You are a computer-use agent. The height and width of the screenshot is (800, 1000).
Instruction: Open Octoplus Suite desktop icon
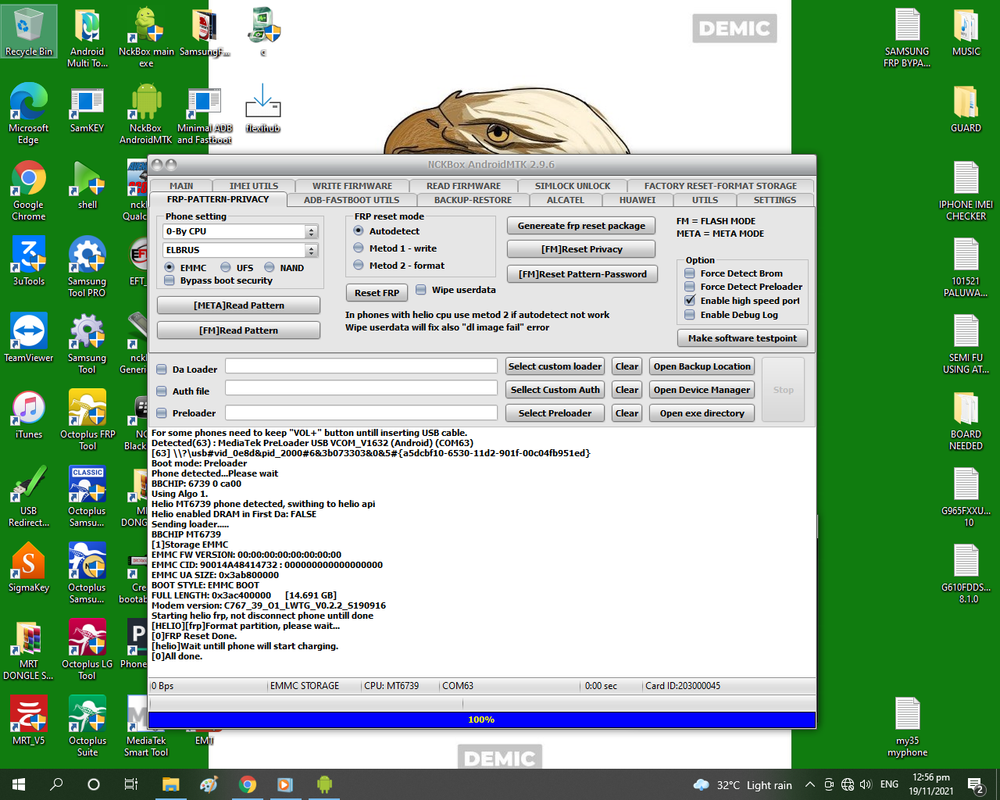coord(87,727)
